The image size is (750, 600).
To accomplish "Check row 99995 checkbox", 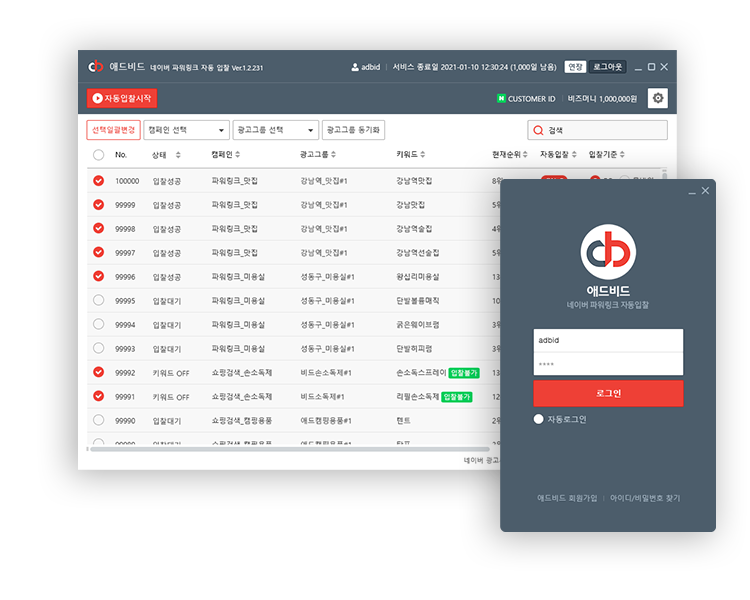I will [x=99, y=300].
